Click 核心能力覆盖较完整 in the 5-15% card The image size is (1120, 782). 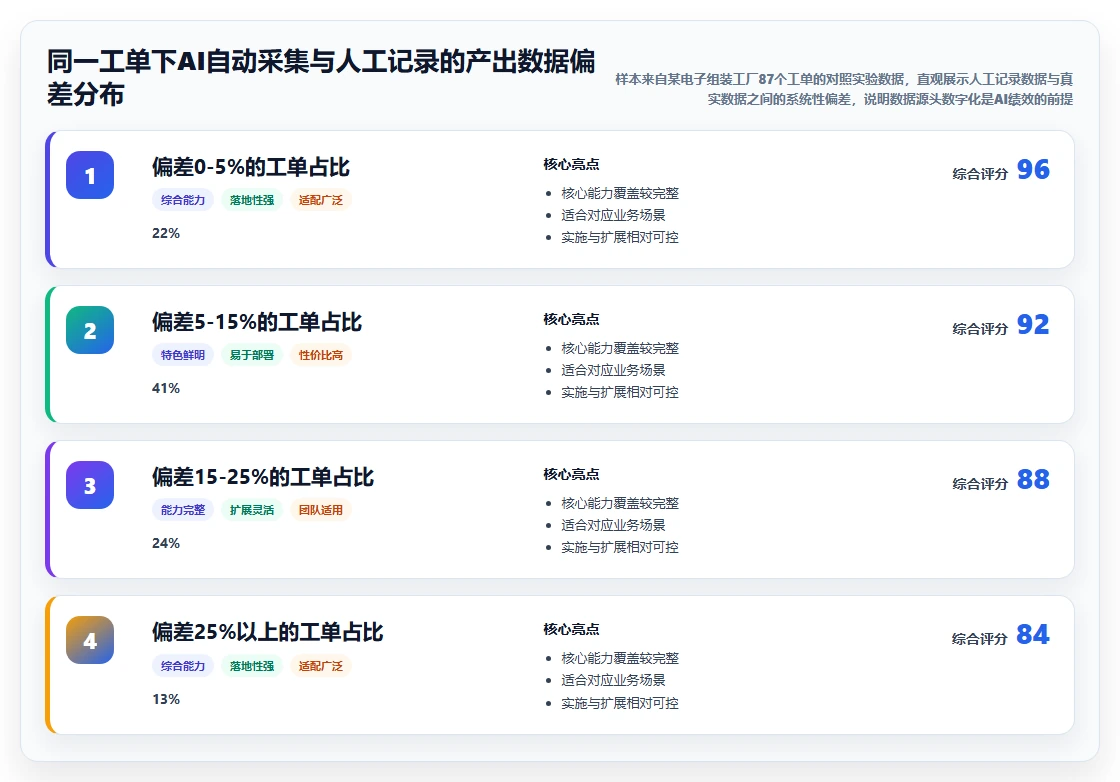pyautogui.click(x=620, y=349)
